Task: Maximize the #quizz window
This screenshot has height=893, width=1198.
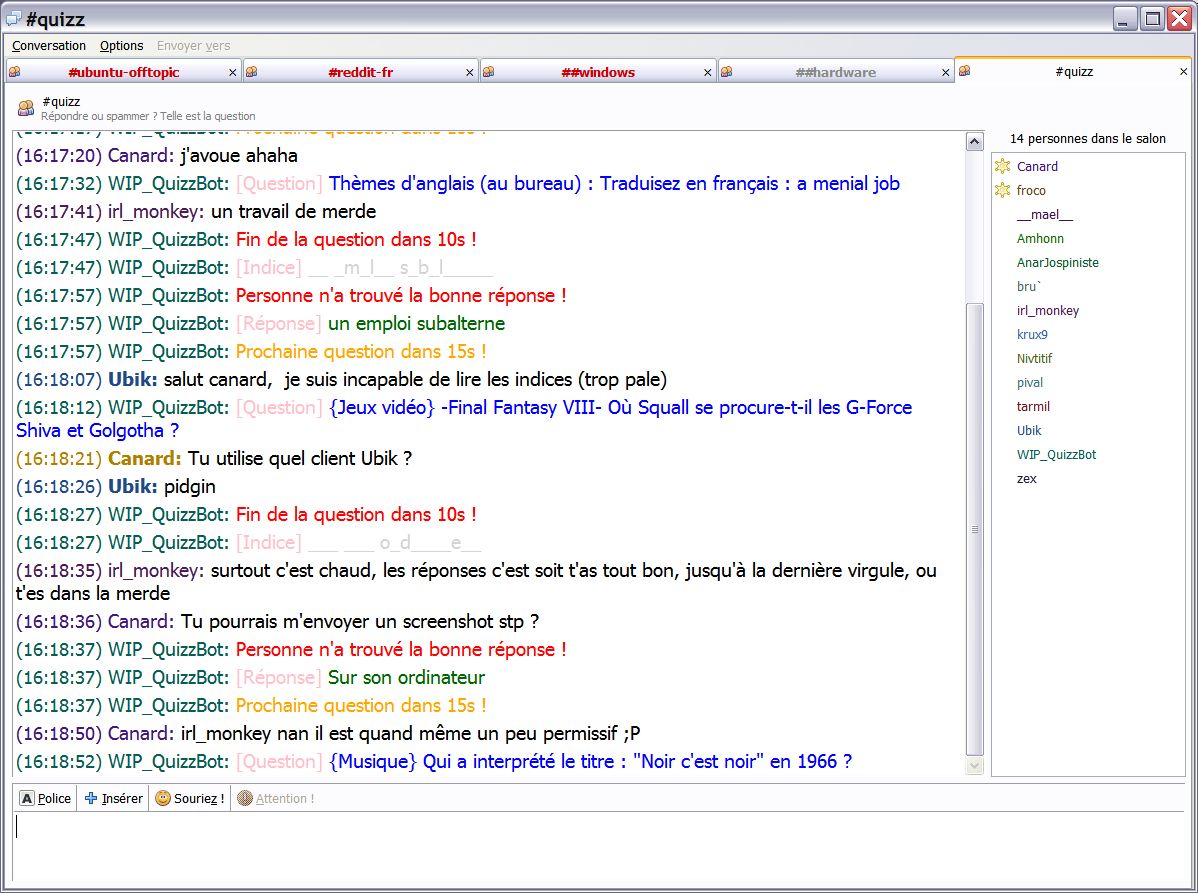Action: coord(1152,18)
